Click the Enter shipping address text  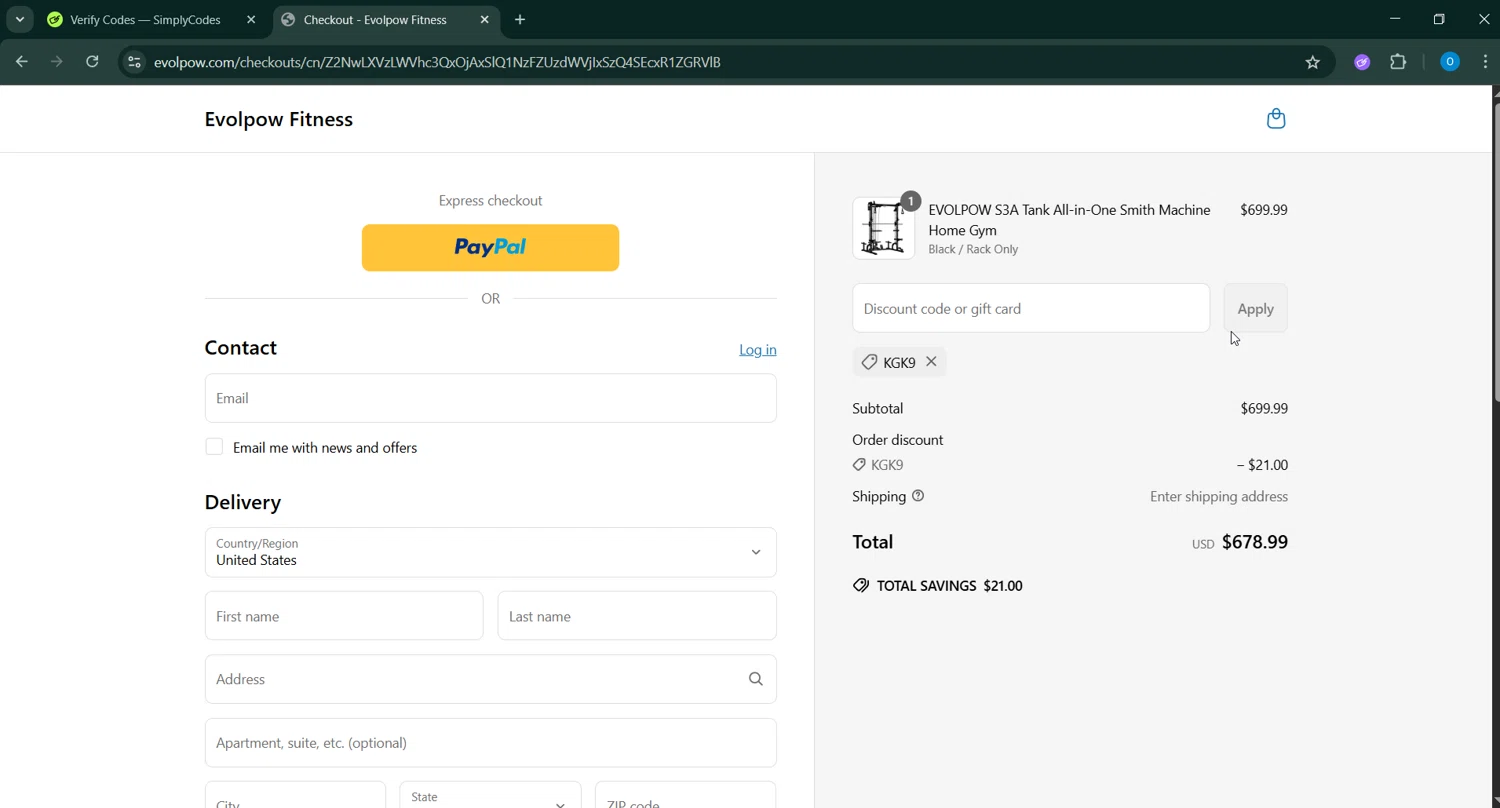(x=1219, y=496)
